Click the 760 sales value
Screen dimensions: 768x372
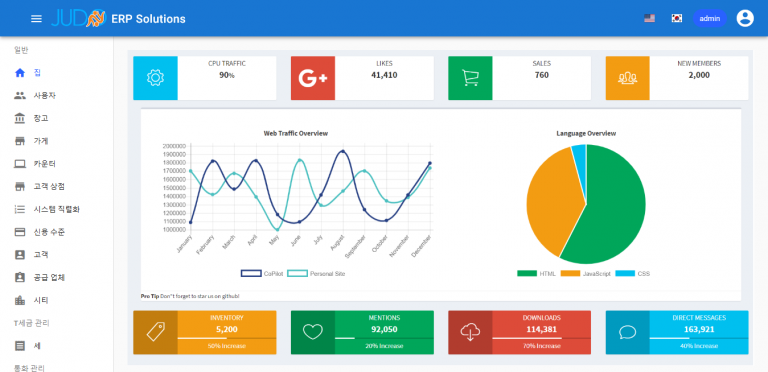click(x=542, y=75)
